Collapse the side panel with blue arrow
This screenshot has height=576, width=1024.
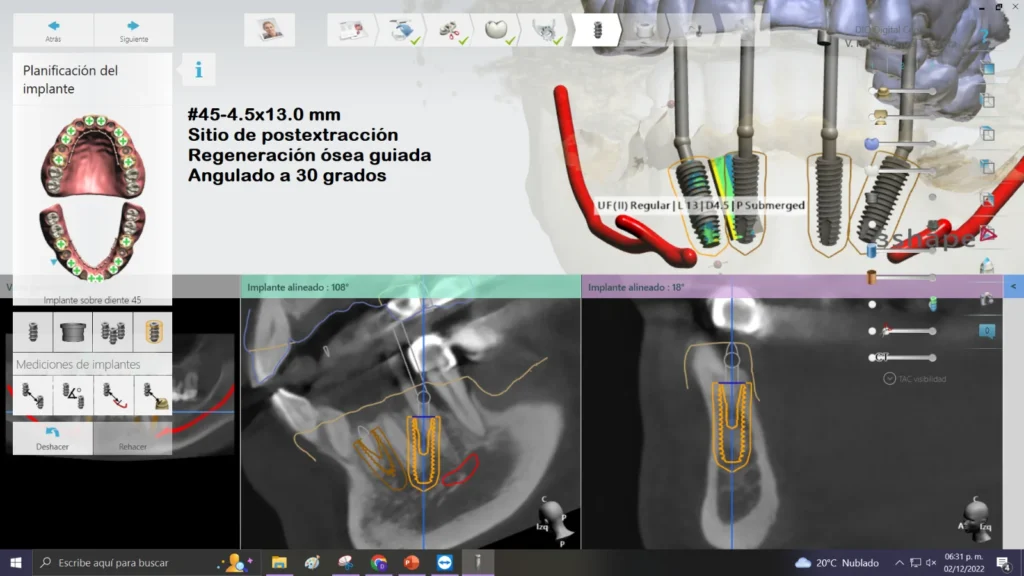tap(1014, 287)
